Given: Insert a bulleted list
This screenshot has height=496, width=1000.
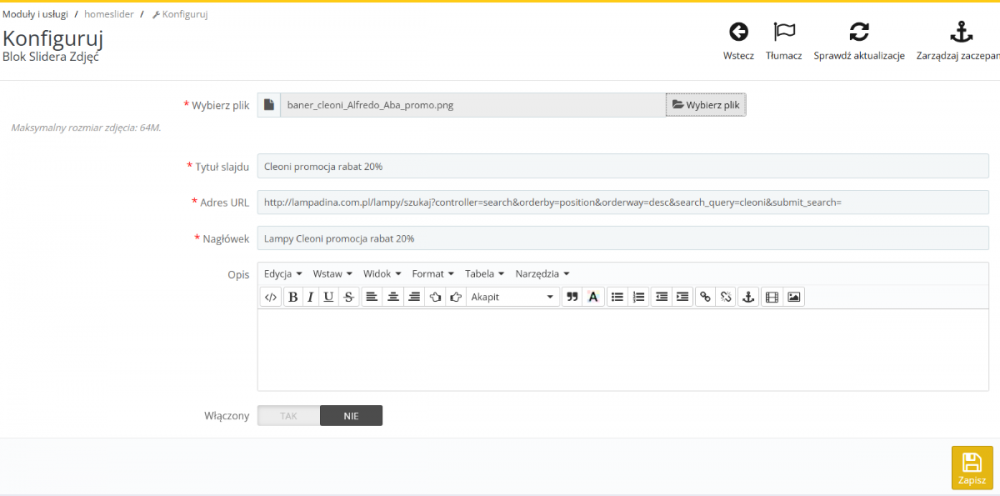Looking at the screenshot, I should 617,297.
